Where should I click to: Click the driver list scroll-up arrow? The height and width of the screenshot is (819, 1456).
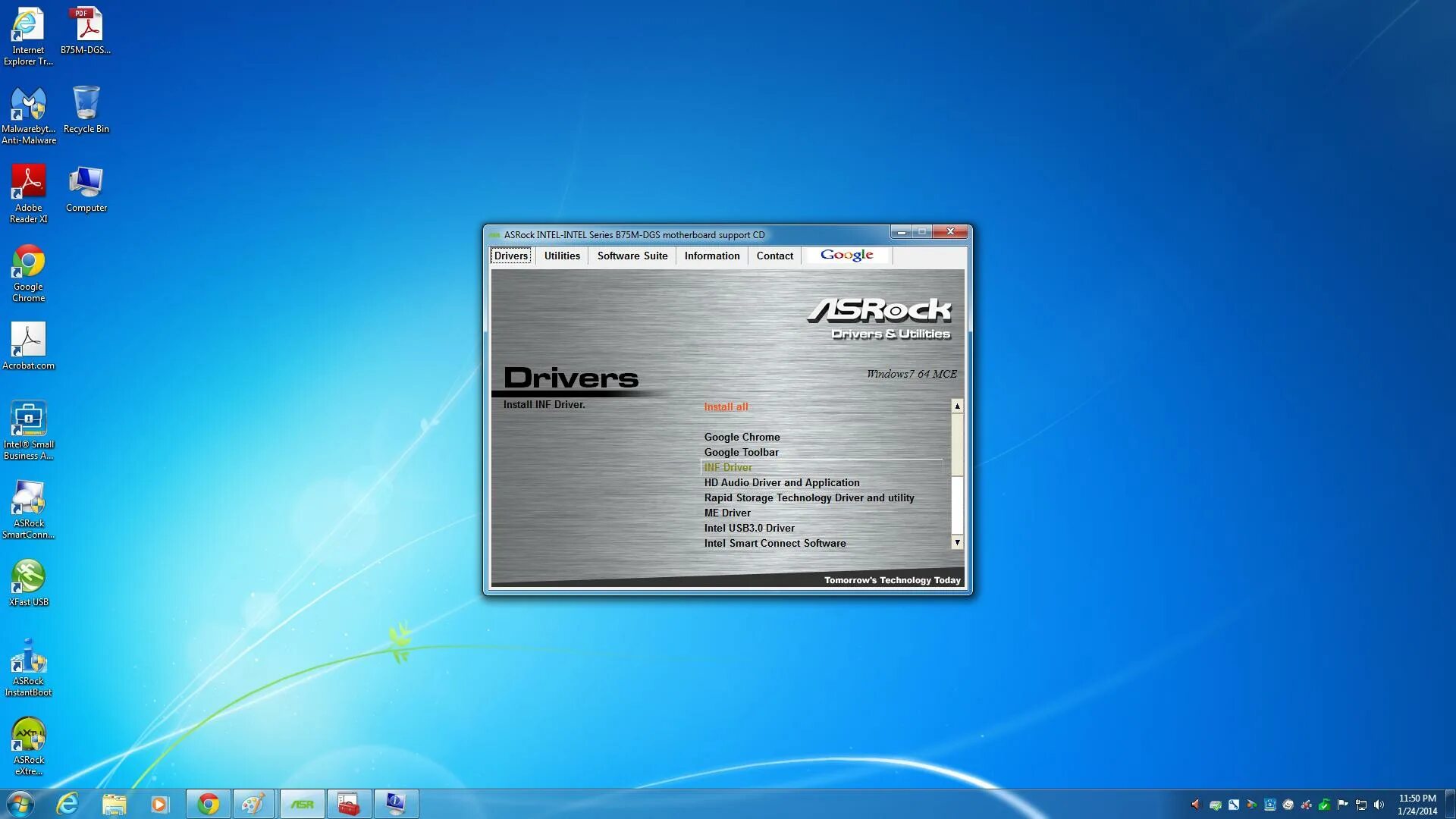[957, 406]
